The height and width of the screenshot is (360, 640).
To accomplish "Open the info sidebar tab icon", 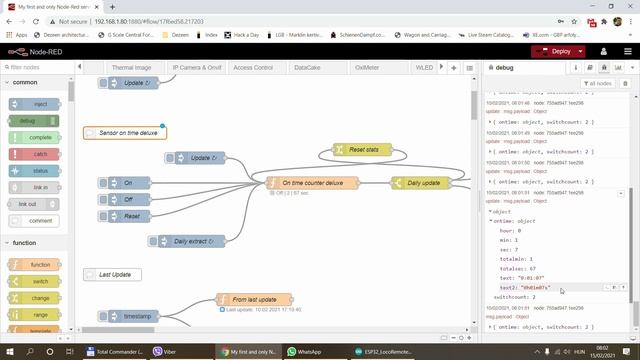I will coord(576,68).
